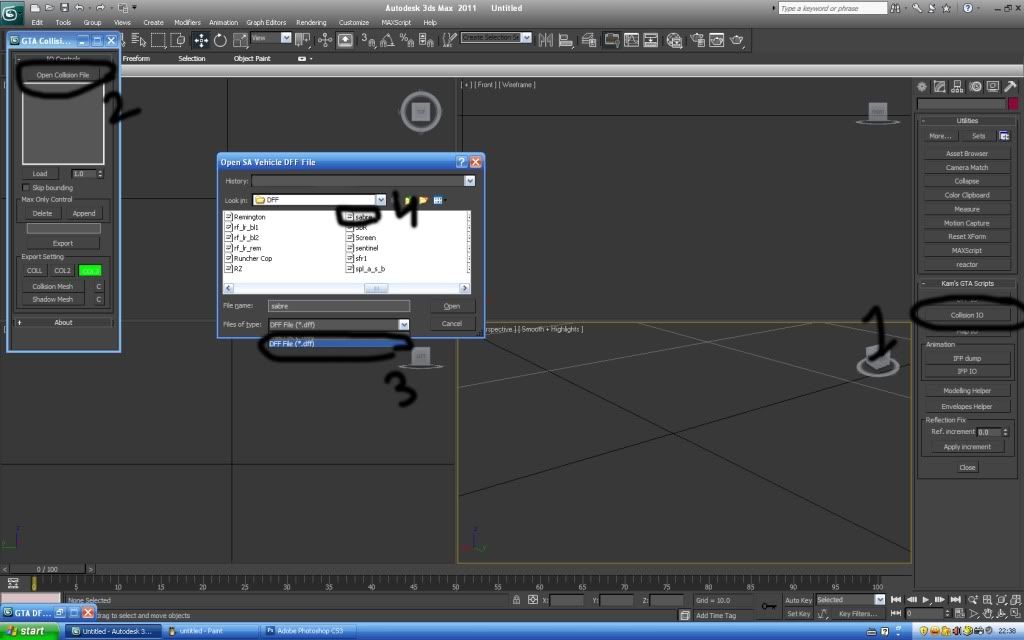
Task: Open the Modifiers menu
Action: pos(187,22)
